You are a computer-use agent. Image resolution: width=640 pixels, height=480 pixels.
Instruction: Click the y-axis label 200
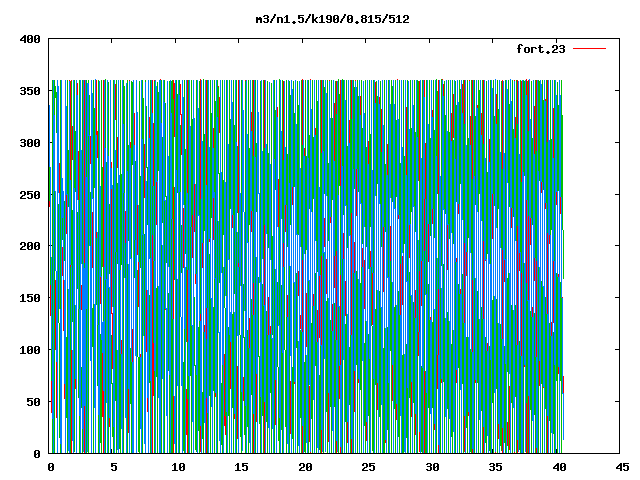30,246
